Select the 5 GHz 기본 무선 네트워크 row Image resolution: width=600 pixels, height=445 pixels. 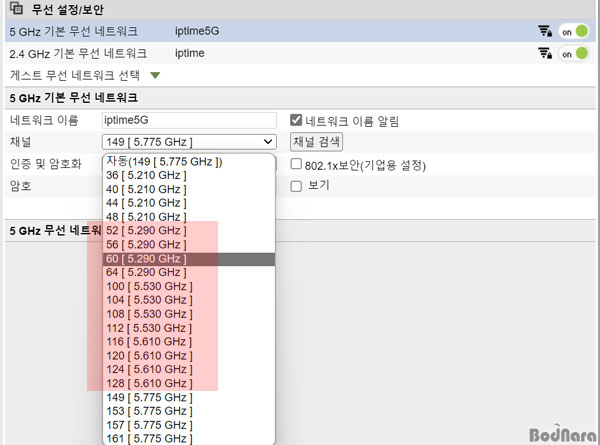(300, 31)
